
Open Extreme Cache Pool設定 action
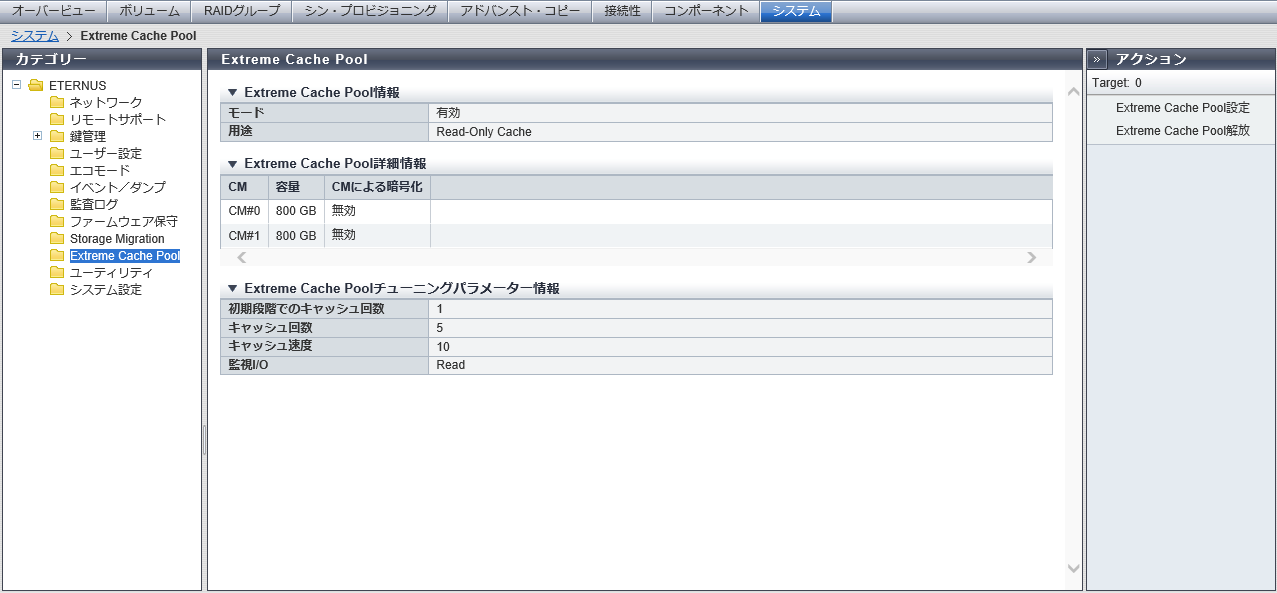(x=1182, y=108)
